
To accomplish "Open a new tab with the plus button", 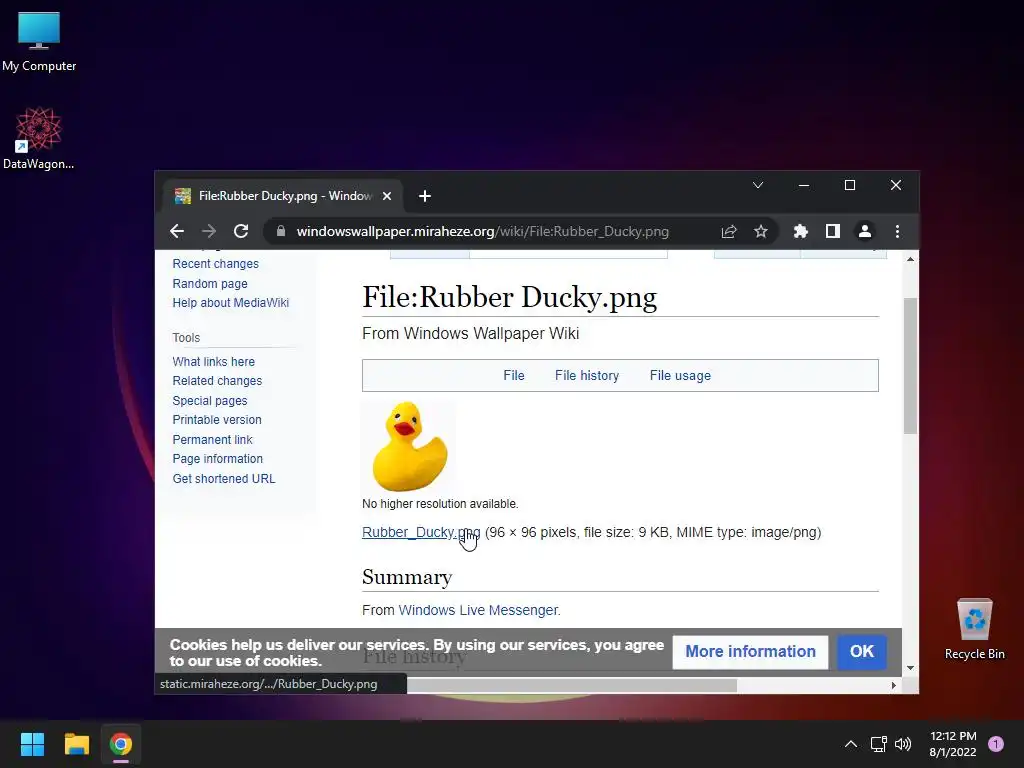I will click(424, 196).
